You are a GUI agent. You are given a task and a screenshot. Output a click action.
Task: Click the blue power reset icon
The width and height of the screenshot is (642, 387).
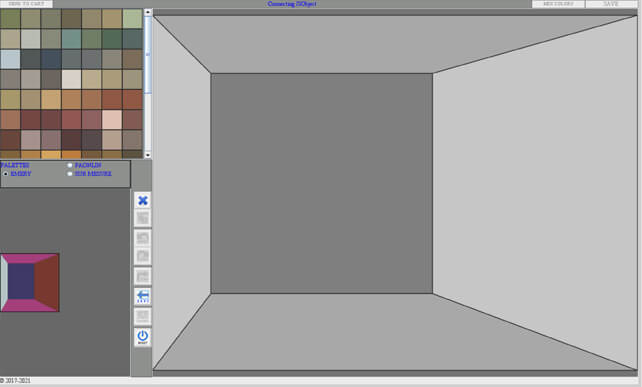[142, 337]
